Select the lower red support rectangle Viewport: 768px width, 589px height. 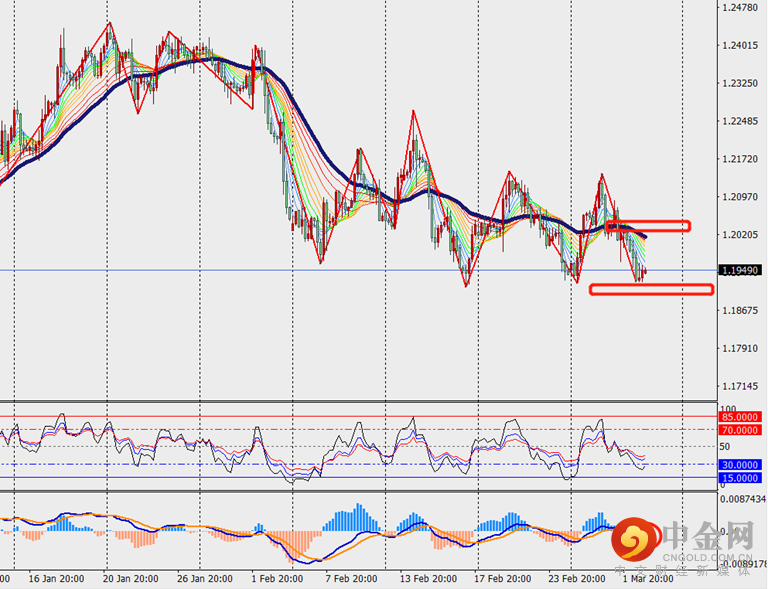coord(651,290)
